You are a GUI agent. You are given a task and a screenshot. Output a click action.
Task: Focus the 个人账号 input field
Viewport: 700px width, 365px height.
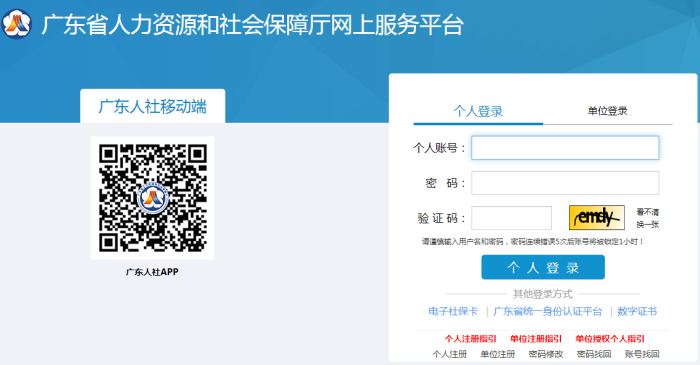click(x=565, y=148)
